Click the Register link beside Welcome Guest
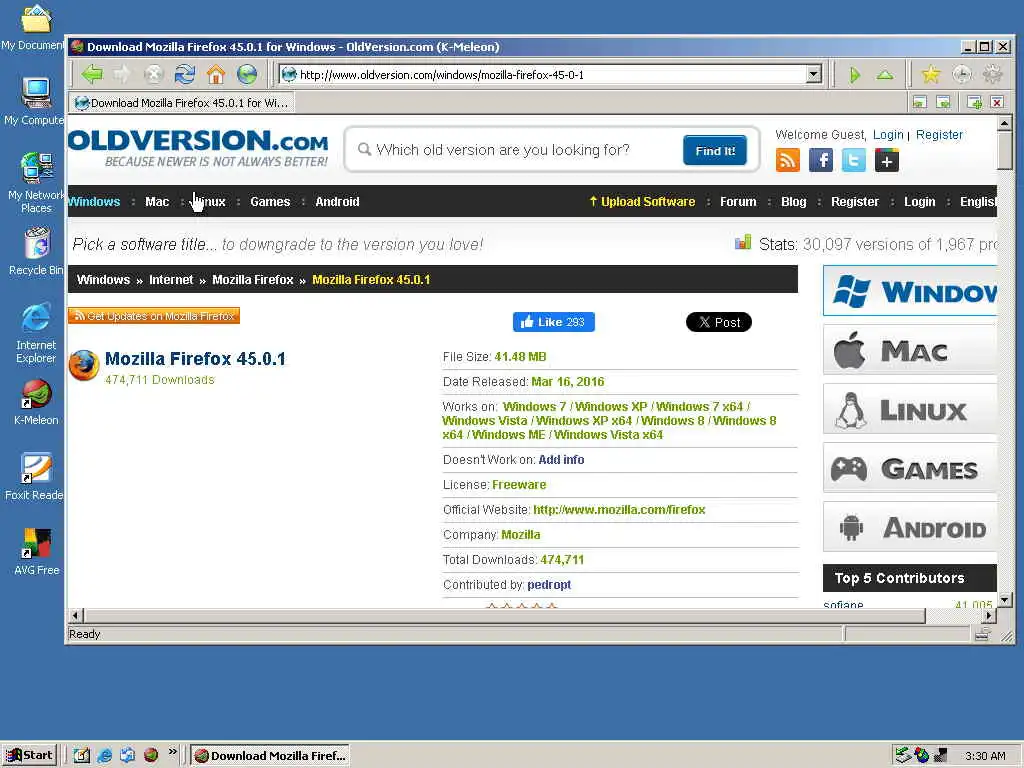The height and width of the screenshot is (768, 1024). tap(939, 135)
